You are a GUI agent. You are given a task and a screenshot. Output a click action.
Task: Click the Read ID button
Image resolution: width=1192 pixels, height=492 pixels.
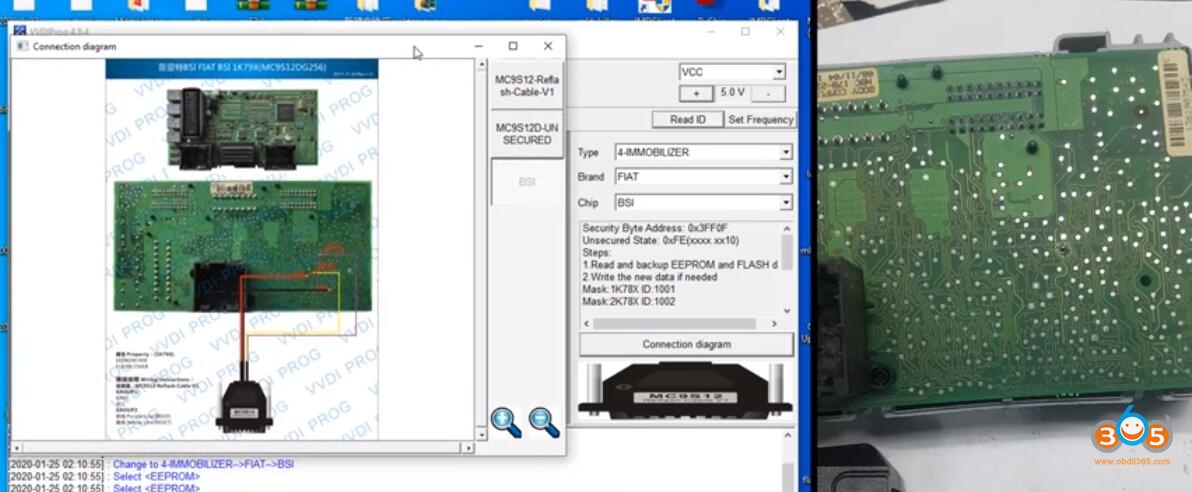point(687,119)
